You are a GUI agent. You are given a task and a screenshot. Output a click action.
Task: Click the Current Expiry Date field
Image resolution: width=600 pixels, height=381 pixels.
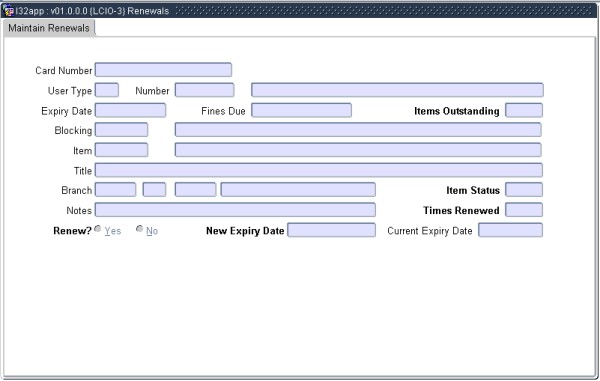point(510,230)
